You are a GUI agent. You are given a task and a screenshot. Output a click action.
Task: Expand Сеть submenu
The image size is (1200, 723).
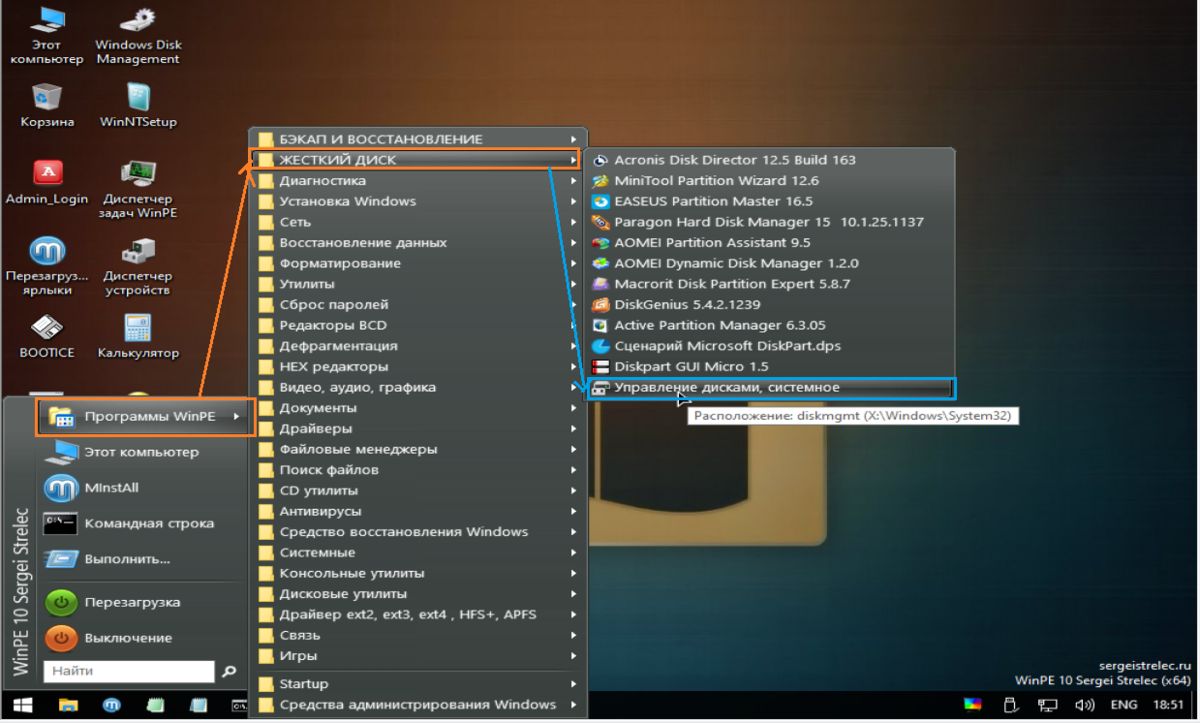pos(416,222)
